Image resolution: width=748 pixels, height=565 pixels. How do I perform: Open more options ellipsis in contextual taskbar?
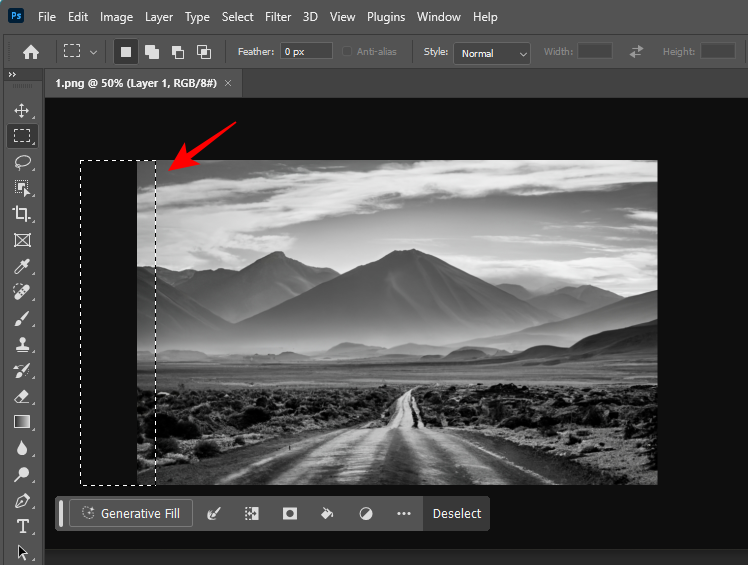(404, 513)
